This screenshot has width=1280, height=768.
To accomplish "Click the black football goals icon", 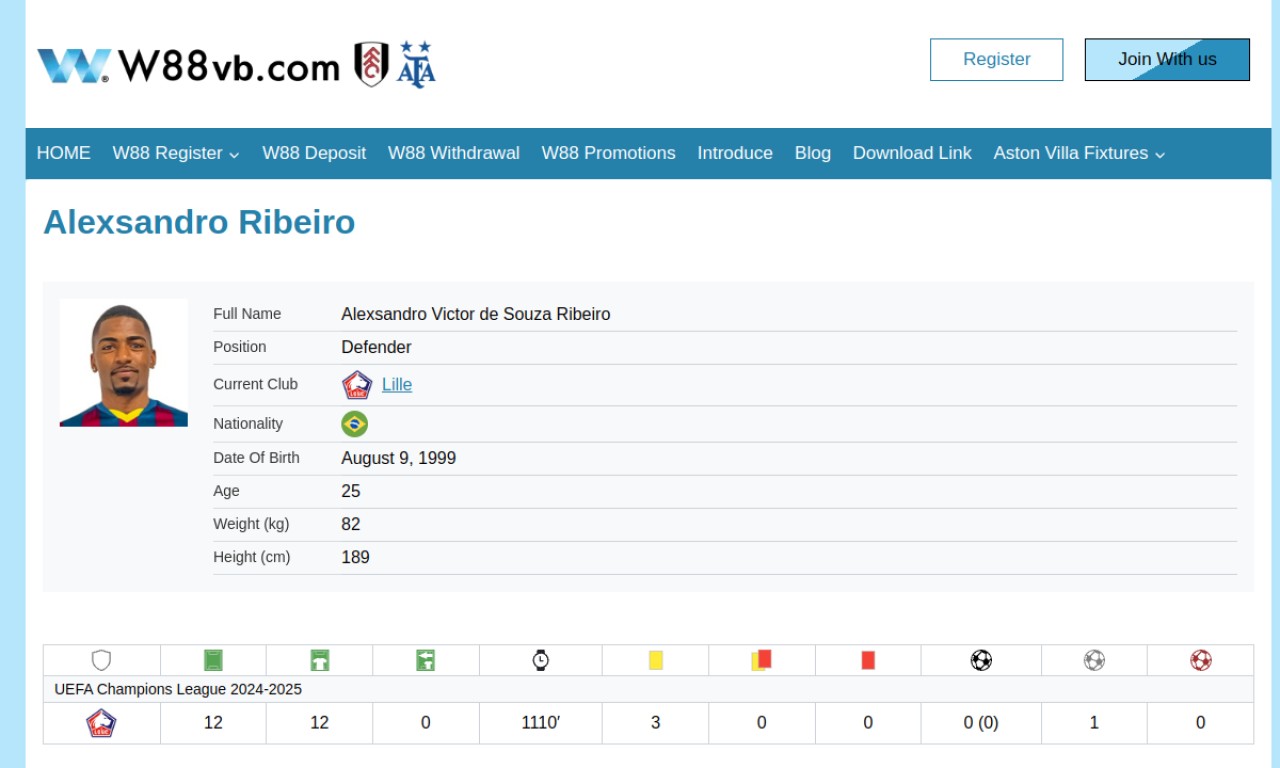I will coord(981,660).
